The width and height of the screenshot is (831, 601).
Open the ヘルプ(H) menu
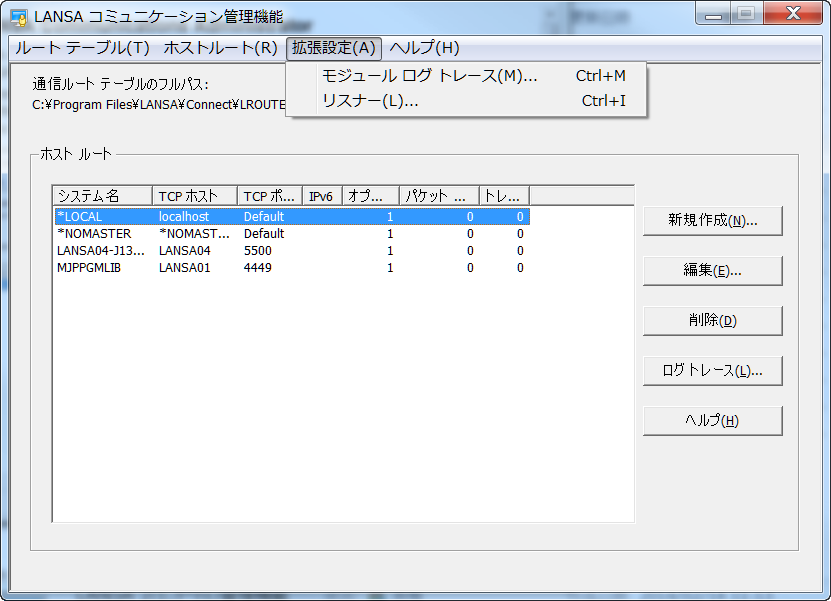[425, 48]
